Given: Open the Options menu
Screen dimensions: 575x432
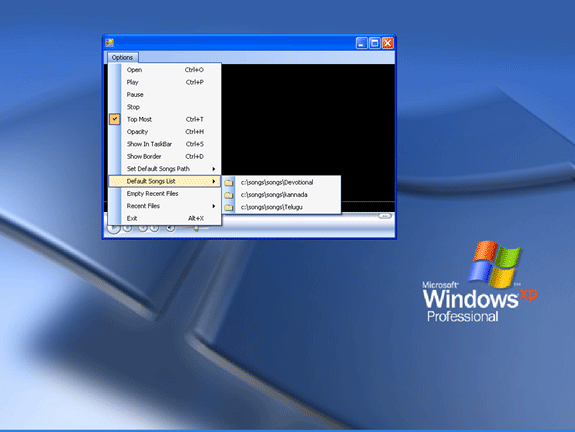Looking at the screenshot, I should (x=122, y=58).
